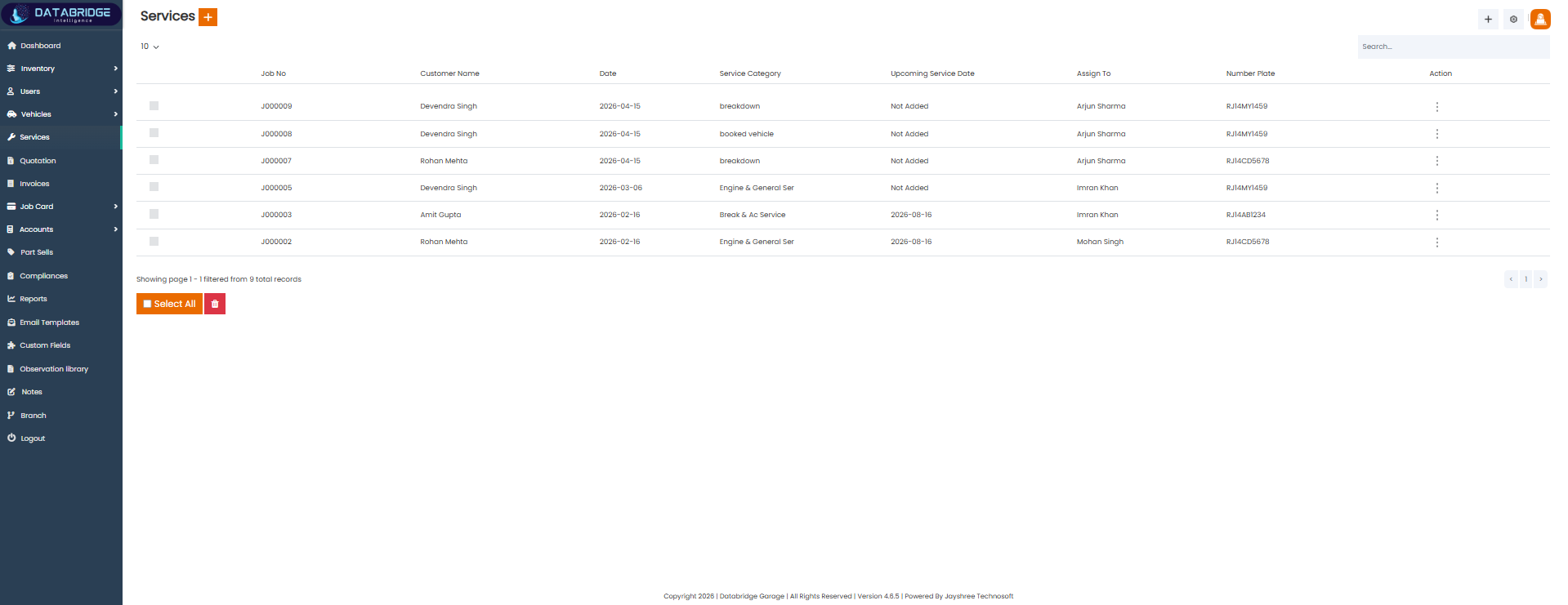The image size is (1568, 605).
Task: Click the Logout power icon
Action: pyautogui.click(x=11, y=438)
